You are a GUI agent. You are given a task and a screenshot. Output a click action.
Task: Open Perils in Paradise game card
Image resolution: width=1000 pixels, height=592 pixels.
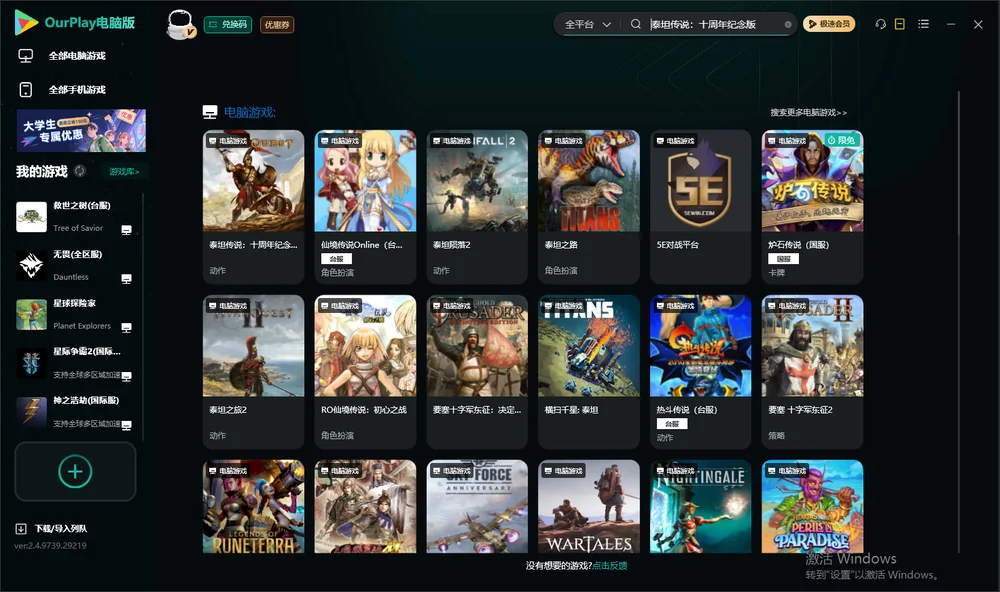tap(812, 507)
